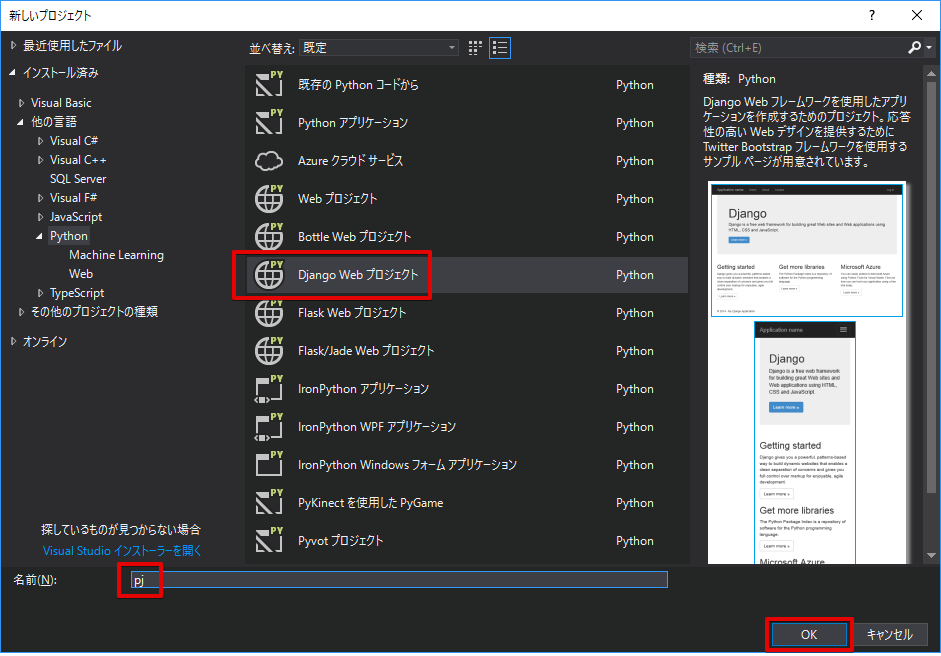The height and width of the screenshot is (656, 941).
Task: Select the Web プロジェクト template name
Action: pyautogui.click(x=337, y=199)
